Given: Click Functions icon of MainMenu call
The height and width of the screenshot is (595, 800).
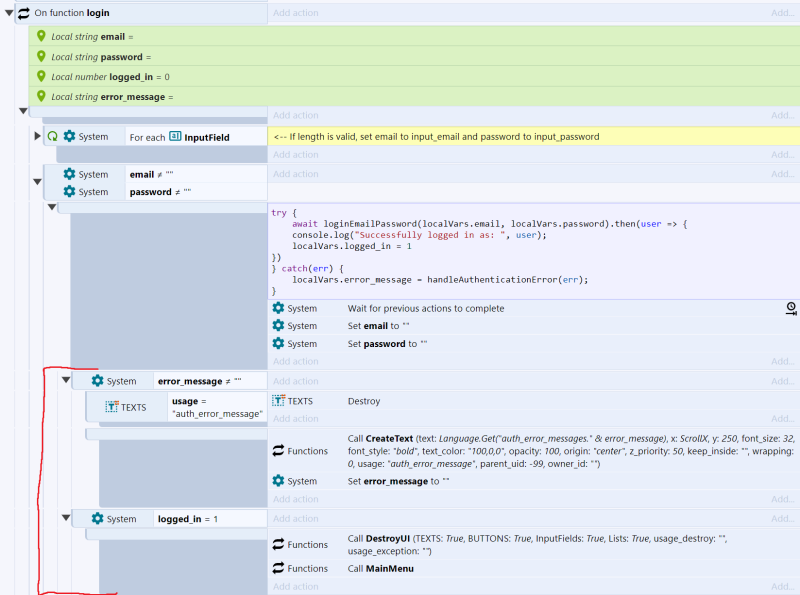Looking at the screenshot, I should point(278,568).
